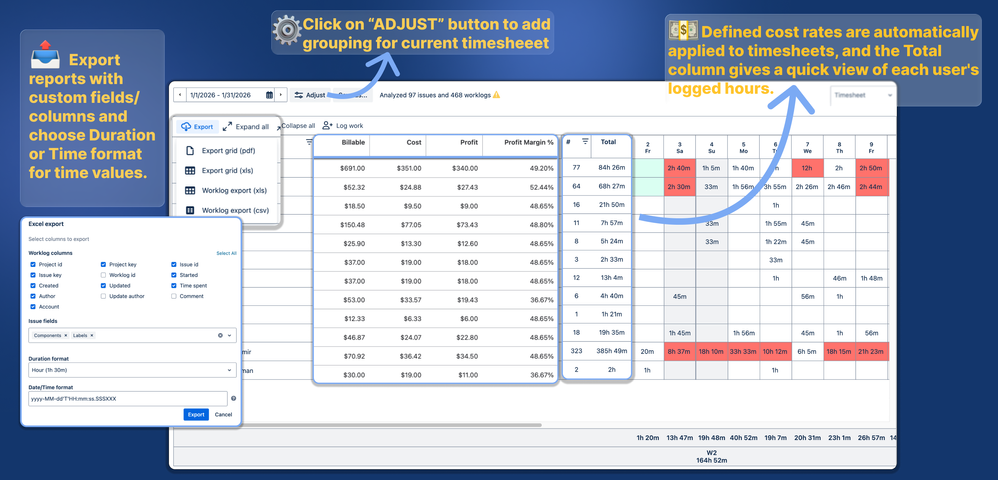
Task: Click the analyzed worklogs warning icon
Action: point(496,95)
